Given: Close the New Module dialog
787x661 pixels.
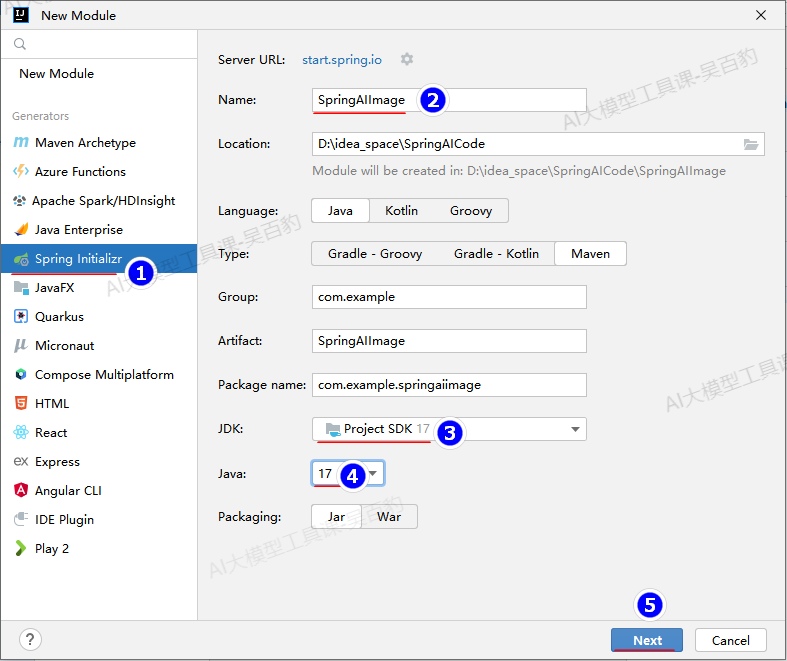Looking at the screenshot, I should 761,15.
